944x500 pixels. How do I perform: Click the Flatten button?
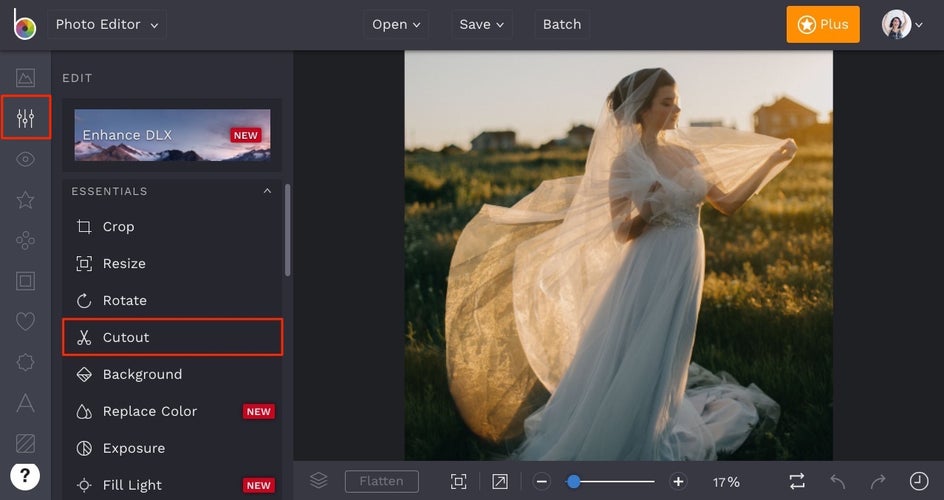pyautogui.click(x=382, y=481)
